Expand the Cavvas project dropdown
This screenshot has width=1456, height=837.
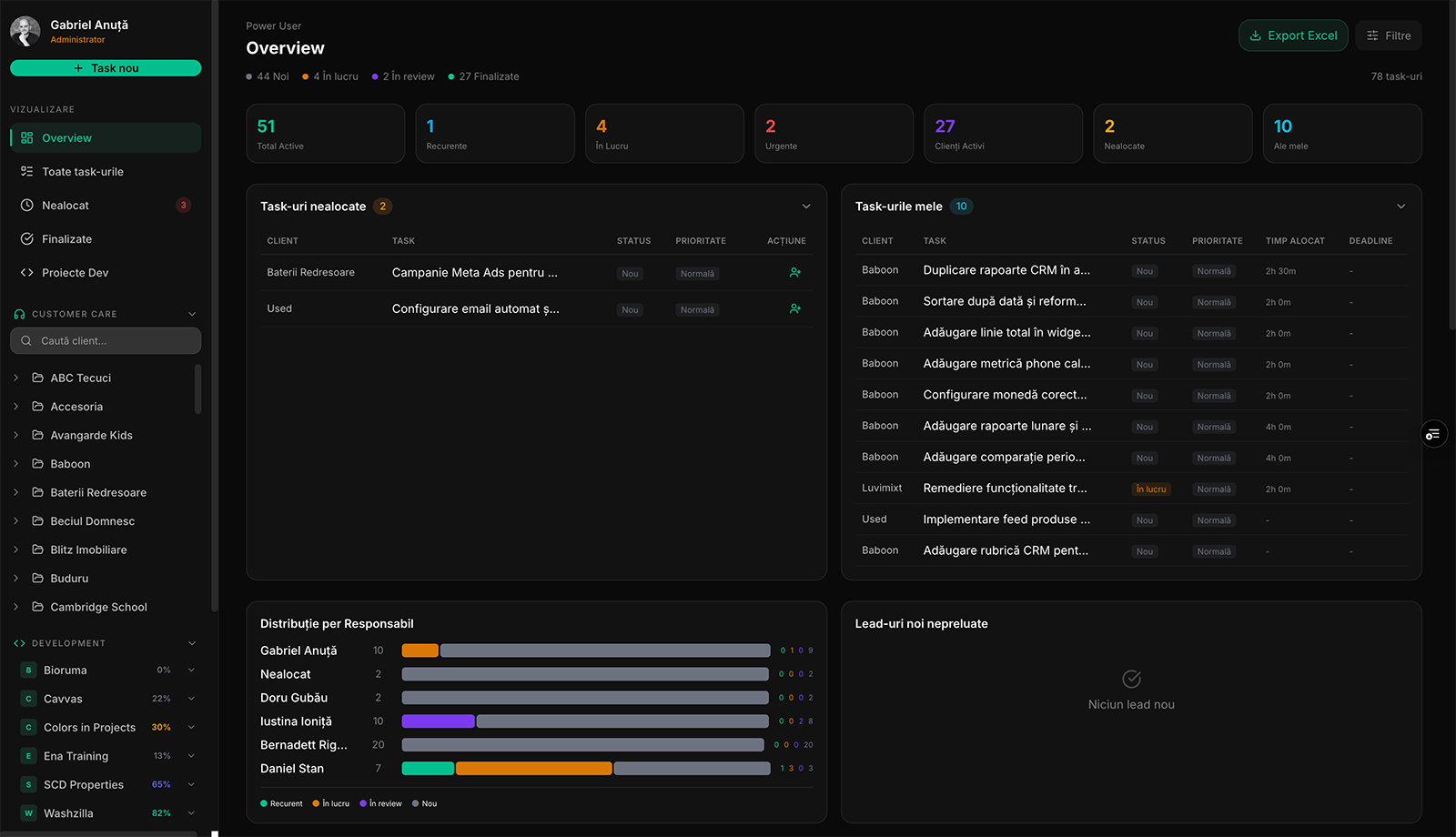[191, 699]
